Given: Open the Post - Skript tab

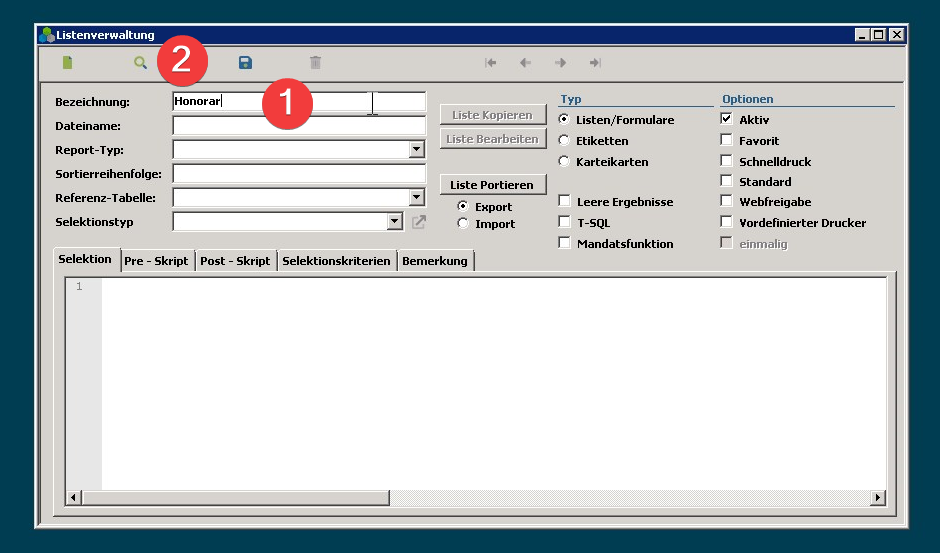Looking at the screenshot, I should 236,261.
